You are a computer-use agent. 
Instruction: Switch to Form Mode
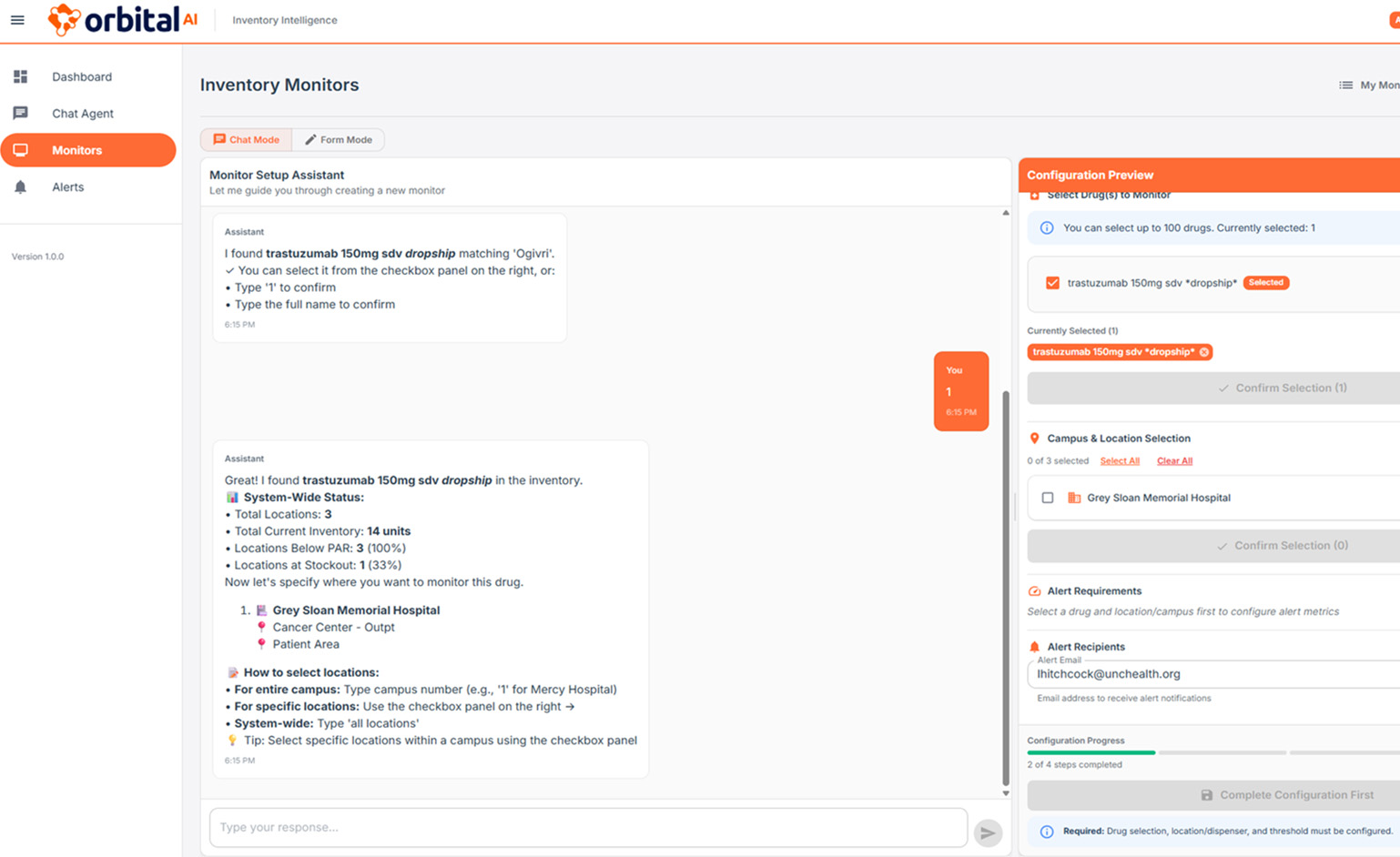339,140
